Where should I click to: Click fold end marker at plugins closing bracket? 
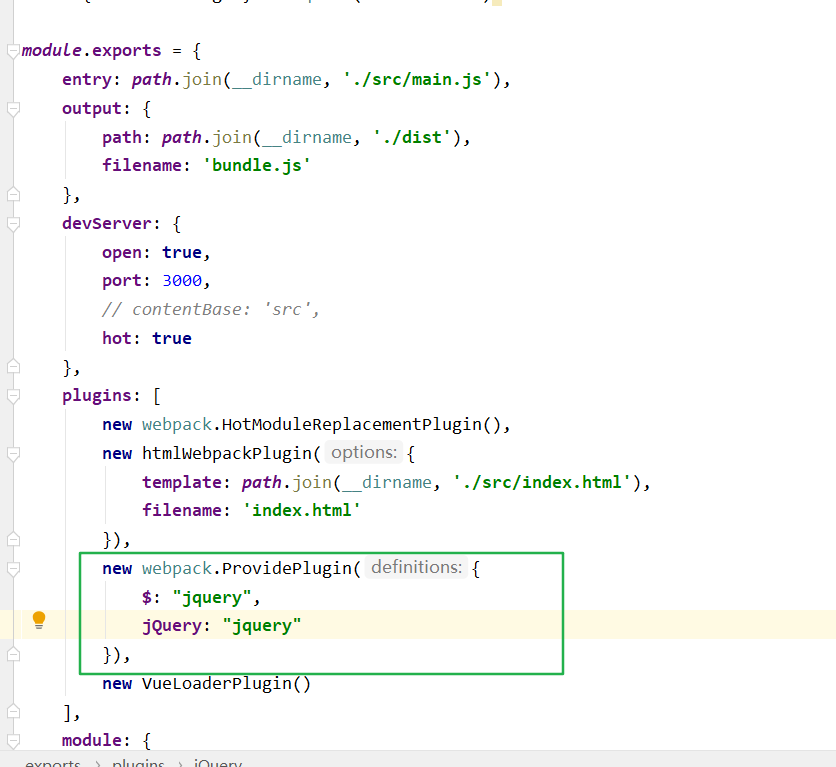(13, 712)
